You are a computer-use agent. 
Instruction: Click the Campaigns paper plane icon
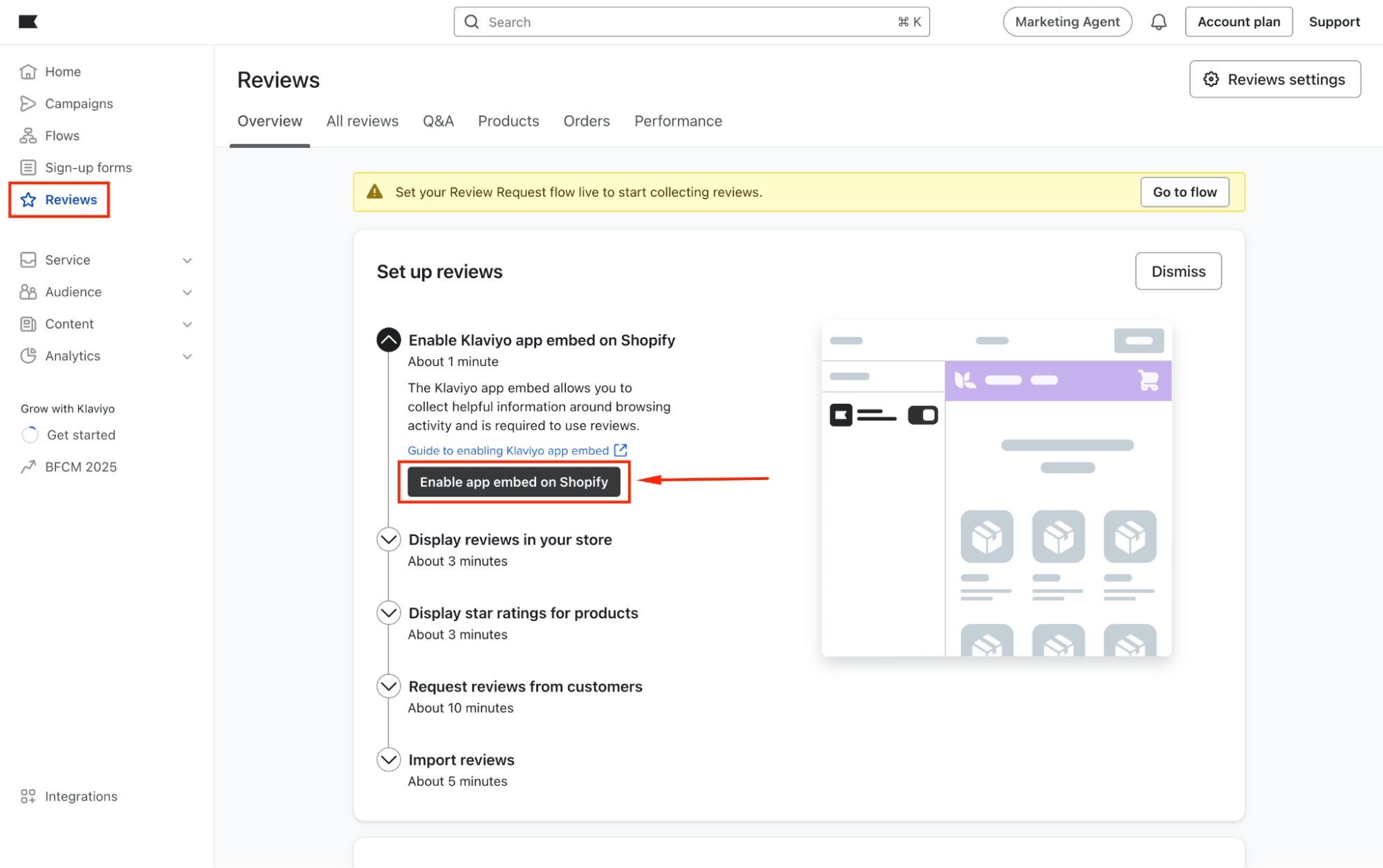tap(28, 104)
